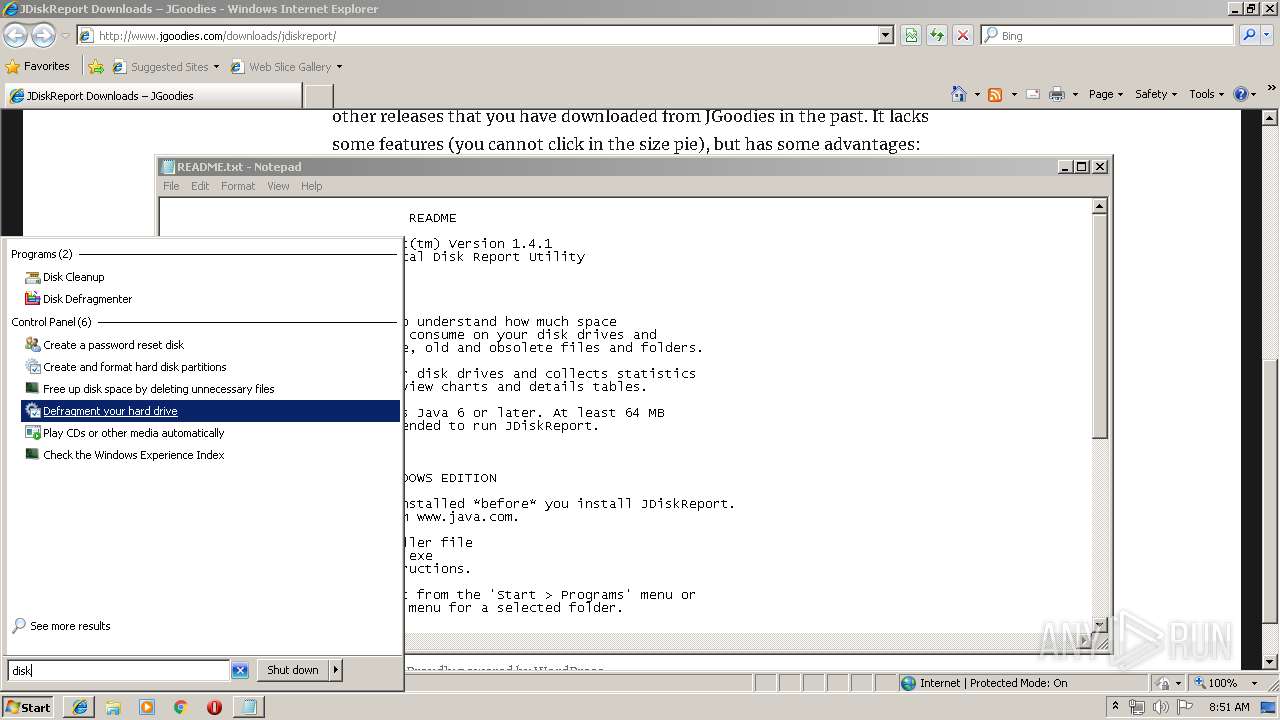The height and width of the screenshot is (720, 1280).
Task: Click the Stop loading icon
Action: (x=963, y=36)
